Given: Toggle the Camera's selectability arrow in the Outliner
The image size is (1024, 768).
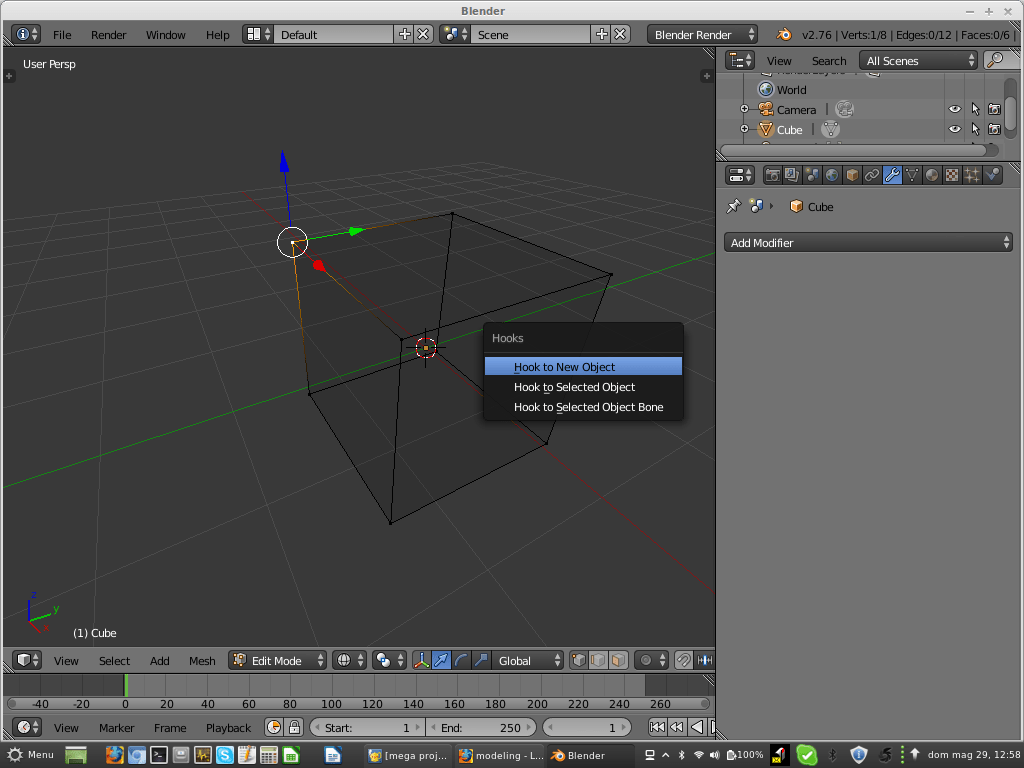Looking at the screenshot, I should [975, 109].
